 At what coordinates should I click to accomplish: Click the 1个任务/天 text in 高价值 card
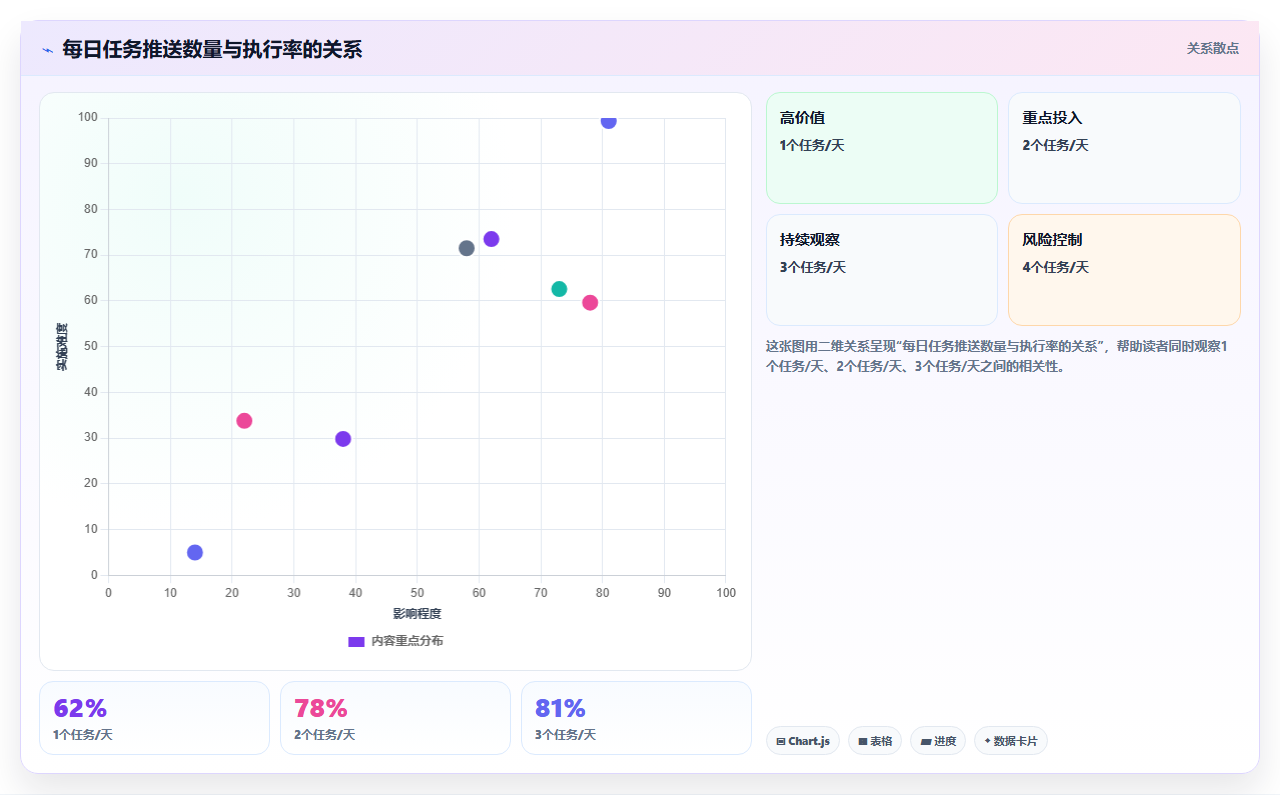(812, 146)
